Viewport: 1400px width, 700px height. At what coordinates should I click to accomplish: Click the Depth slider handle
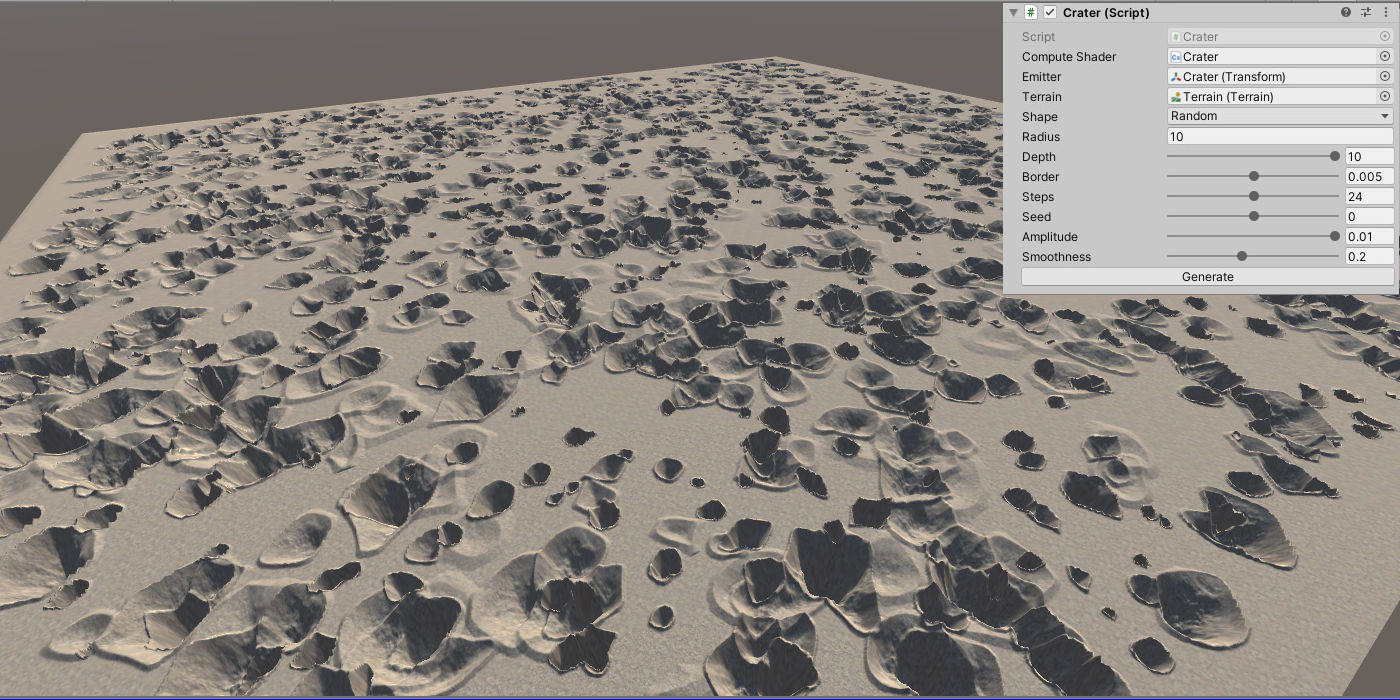coord(1334,156)
